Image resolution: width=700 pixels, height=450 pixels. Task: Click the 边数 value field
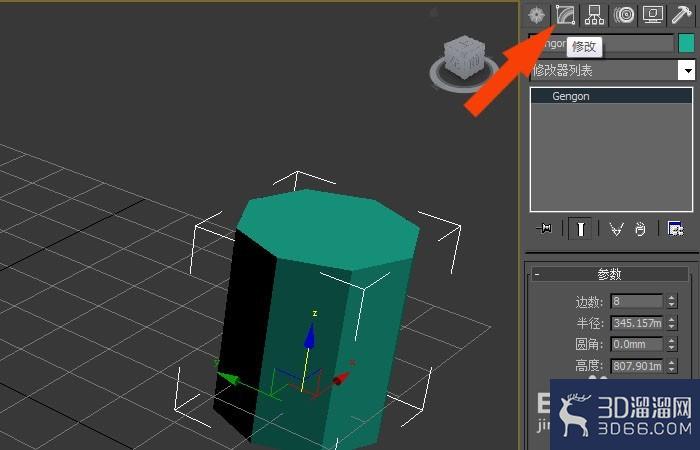(636, 301)
